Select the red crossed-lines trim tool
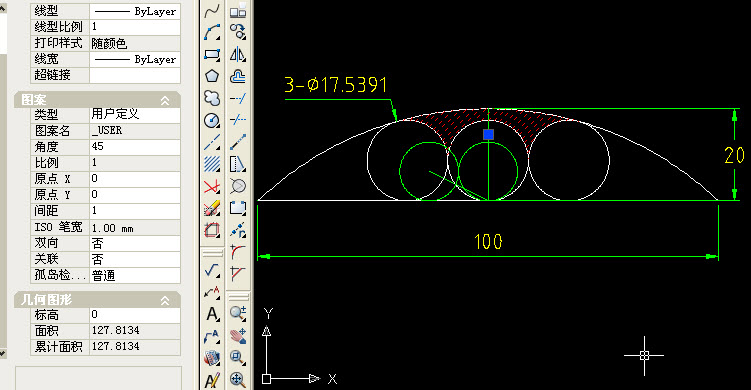 point(212,186)
